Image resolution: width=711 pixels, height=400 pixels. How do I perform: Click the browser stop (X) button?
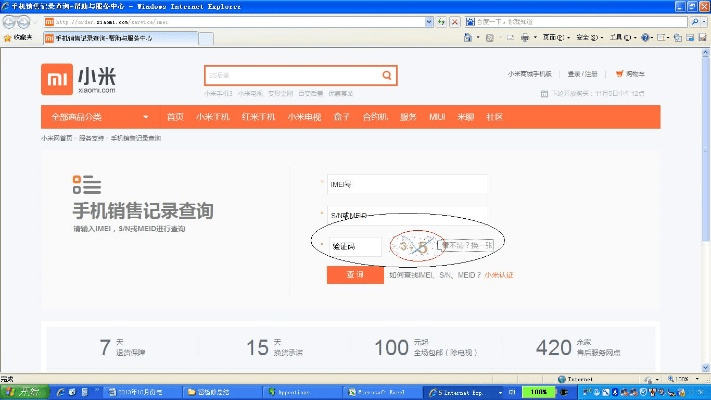pos(455,21)
